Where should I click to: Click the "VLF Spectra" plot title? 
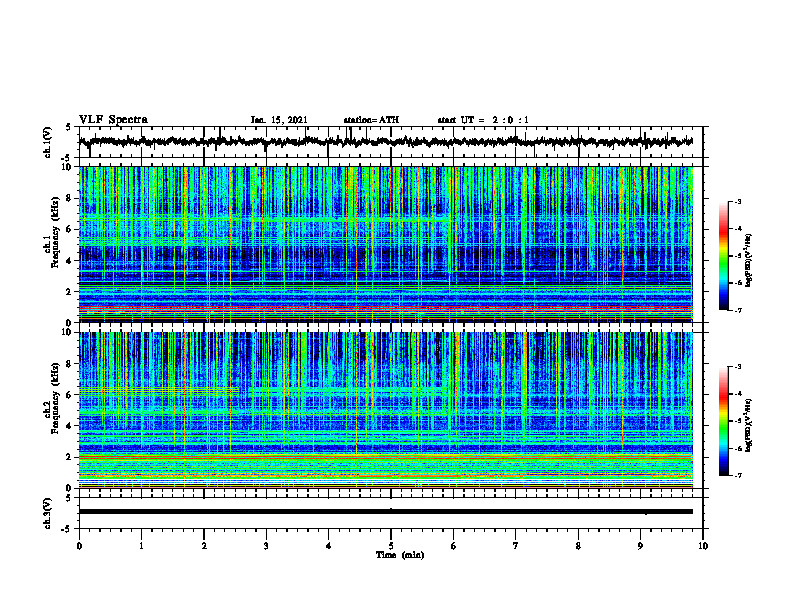(113, 120)
